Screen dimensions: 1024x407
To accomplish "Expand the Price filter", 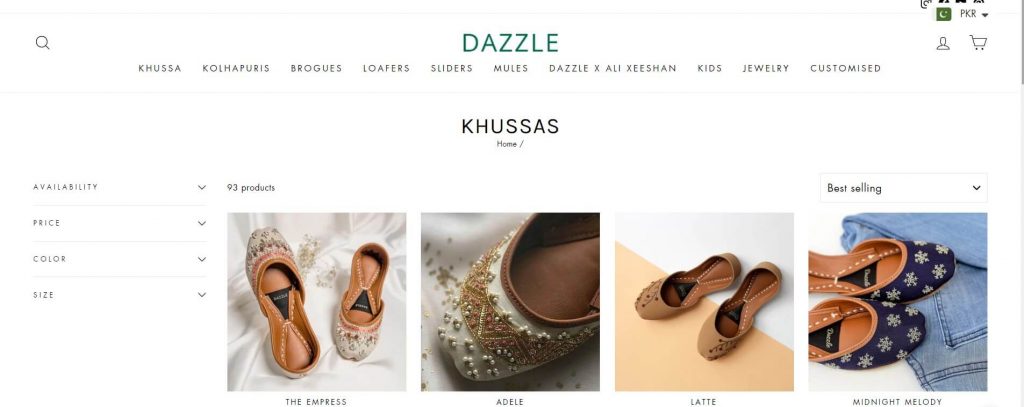I will click(x=120, y=223).
